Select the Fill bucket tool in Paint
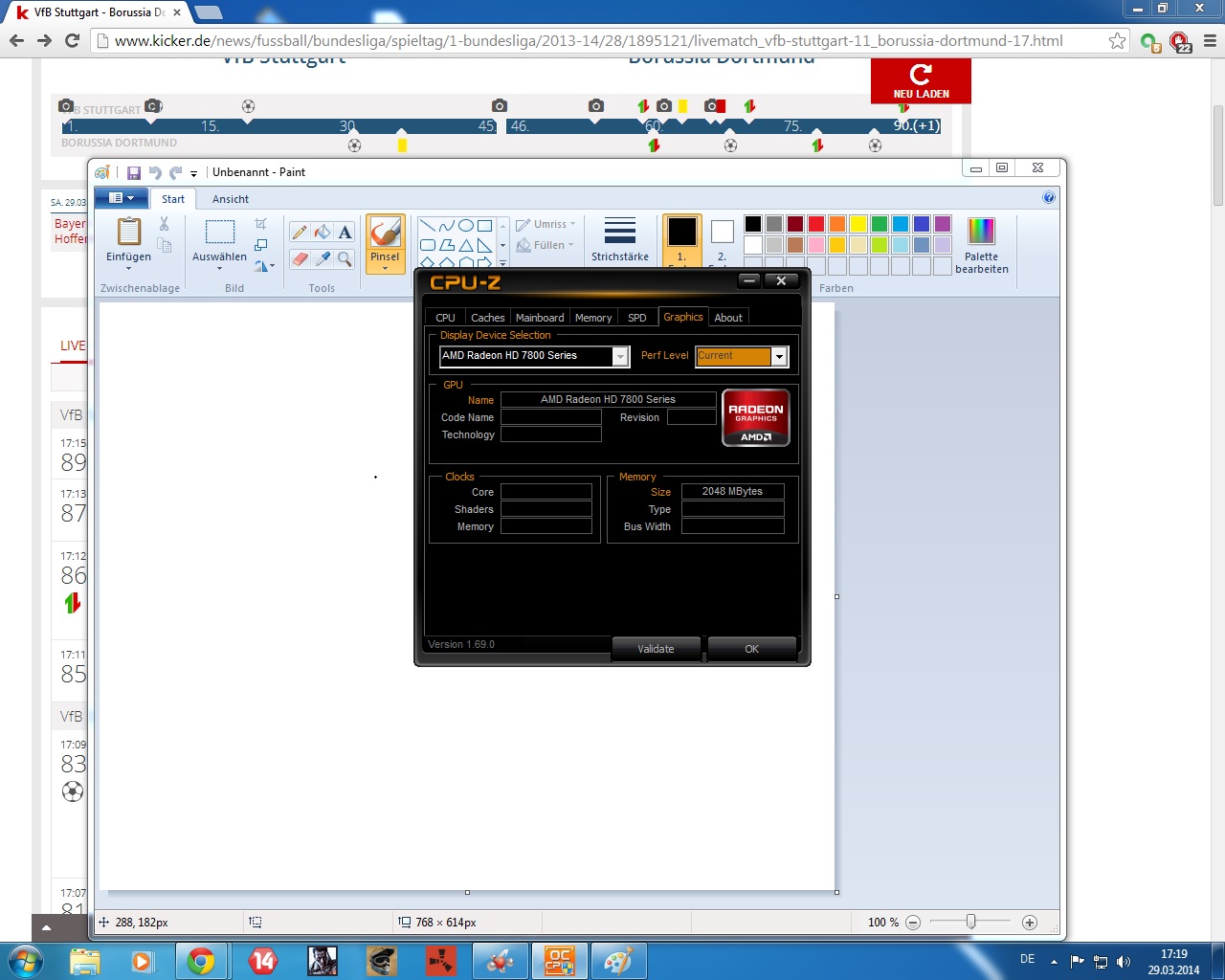1225x980 pixels. pos(323,233)
